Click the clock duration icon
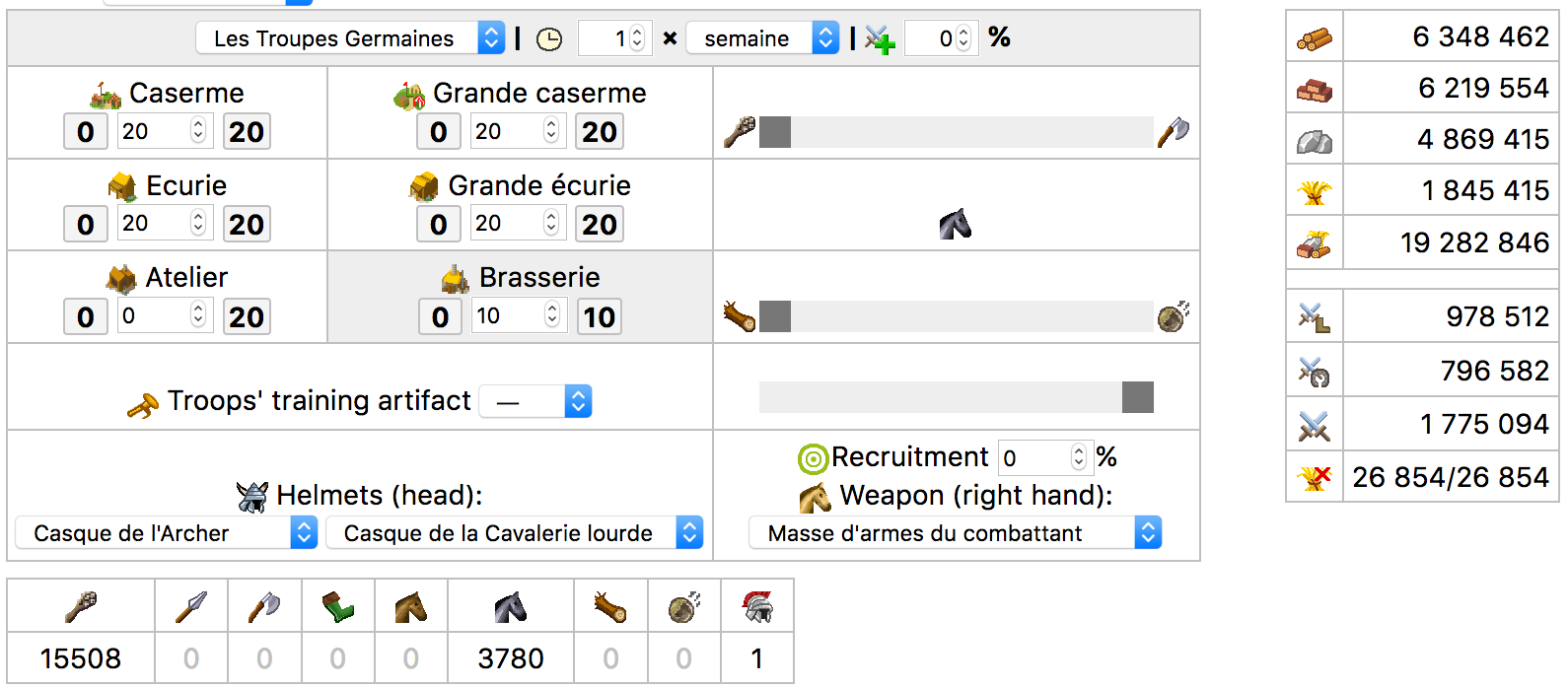This screenshot has height=688, width=1568. [549, 39]
